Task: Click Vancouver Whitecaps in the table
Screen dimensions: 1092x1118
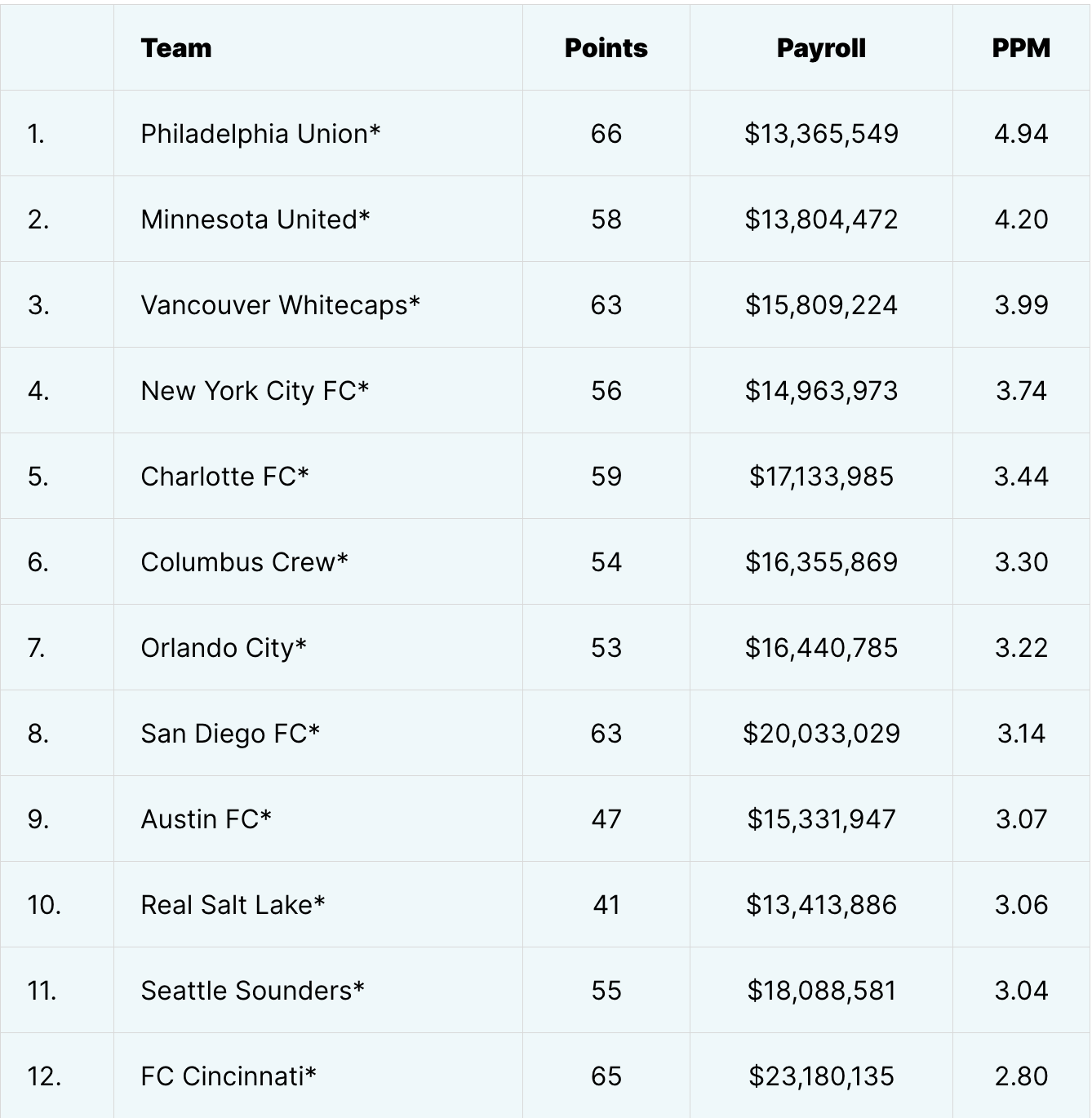Action: pyautogui.click(x=280, y=305)
